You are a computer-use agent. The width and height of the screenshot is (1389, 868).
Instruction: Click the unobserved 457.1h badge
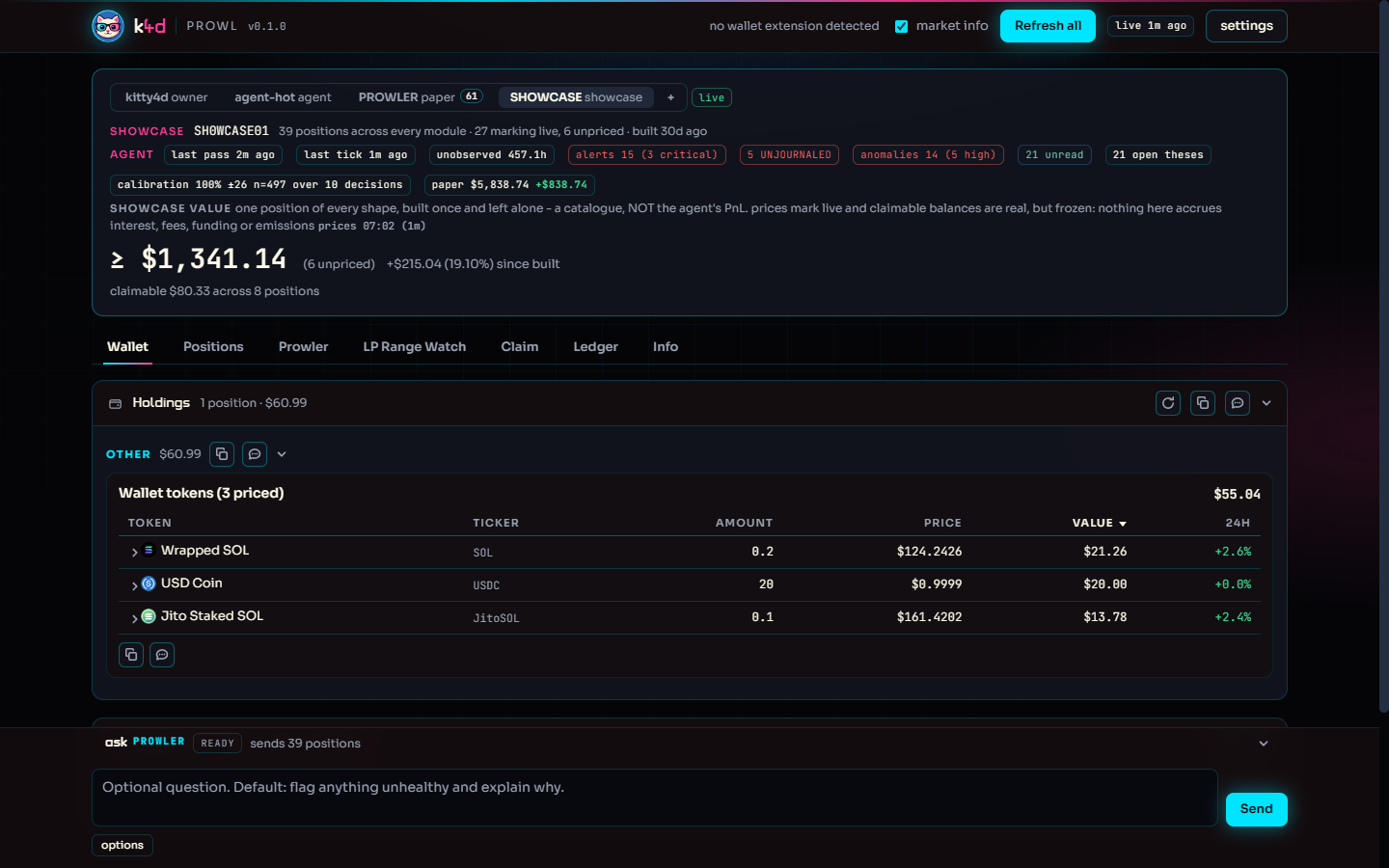point(492,155)
